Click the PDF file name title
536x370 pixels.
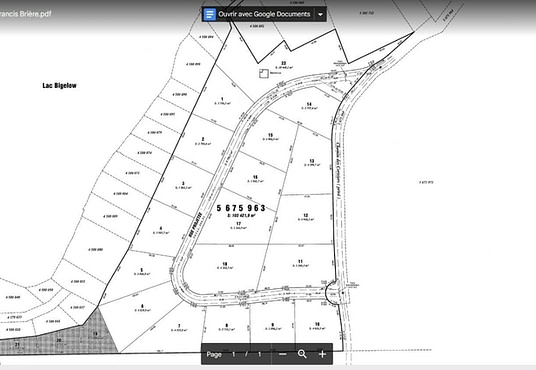pyautogui.click(x=26, y=14)
